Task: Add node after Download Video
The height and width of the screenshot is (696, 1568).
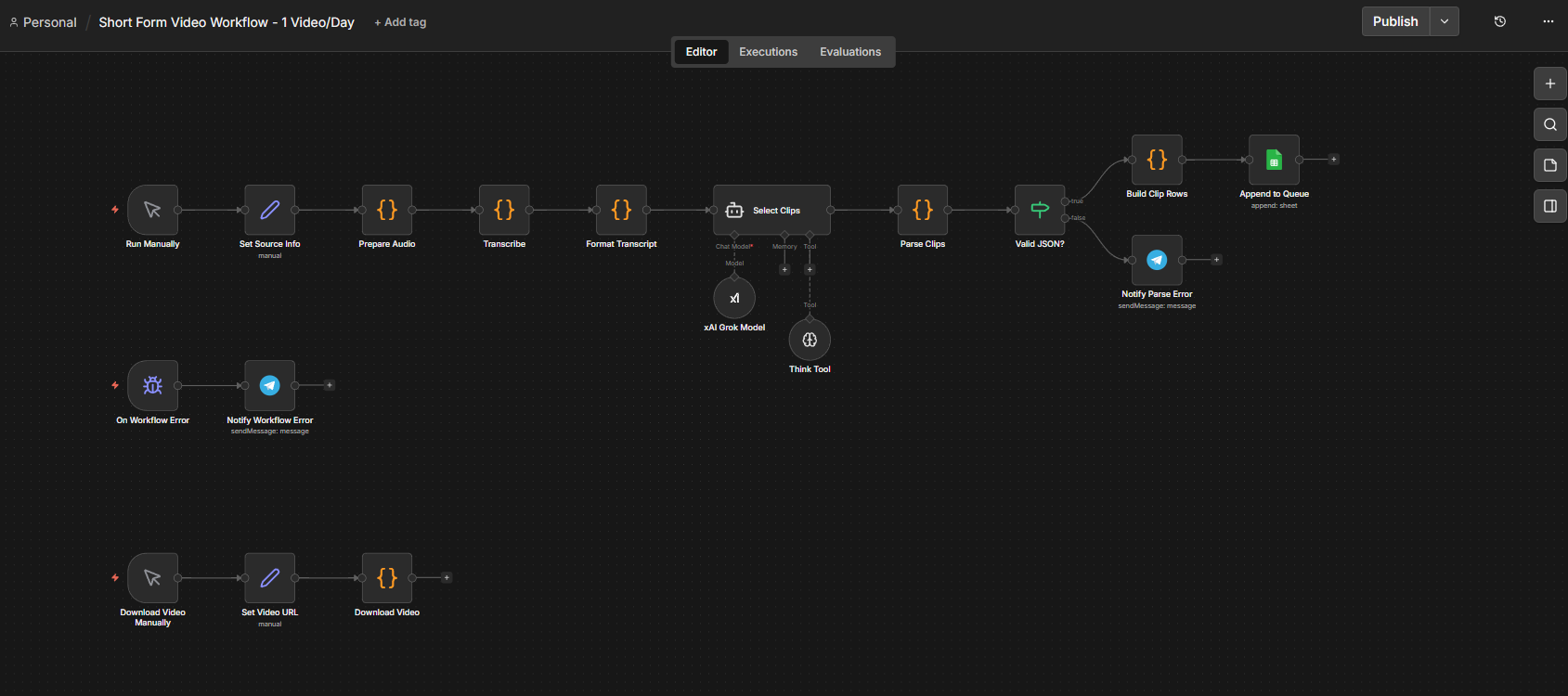Action: coord(447,578)
